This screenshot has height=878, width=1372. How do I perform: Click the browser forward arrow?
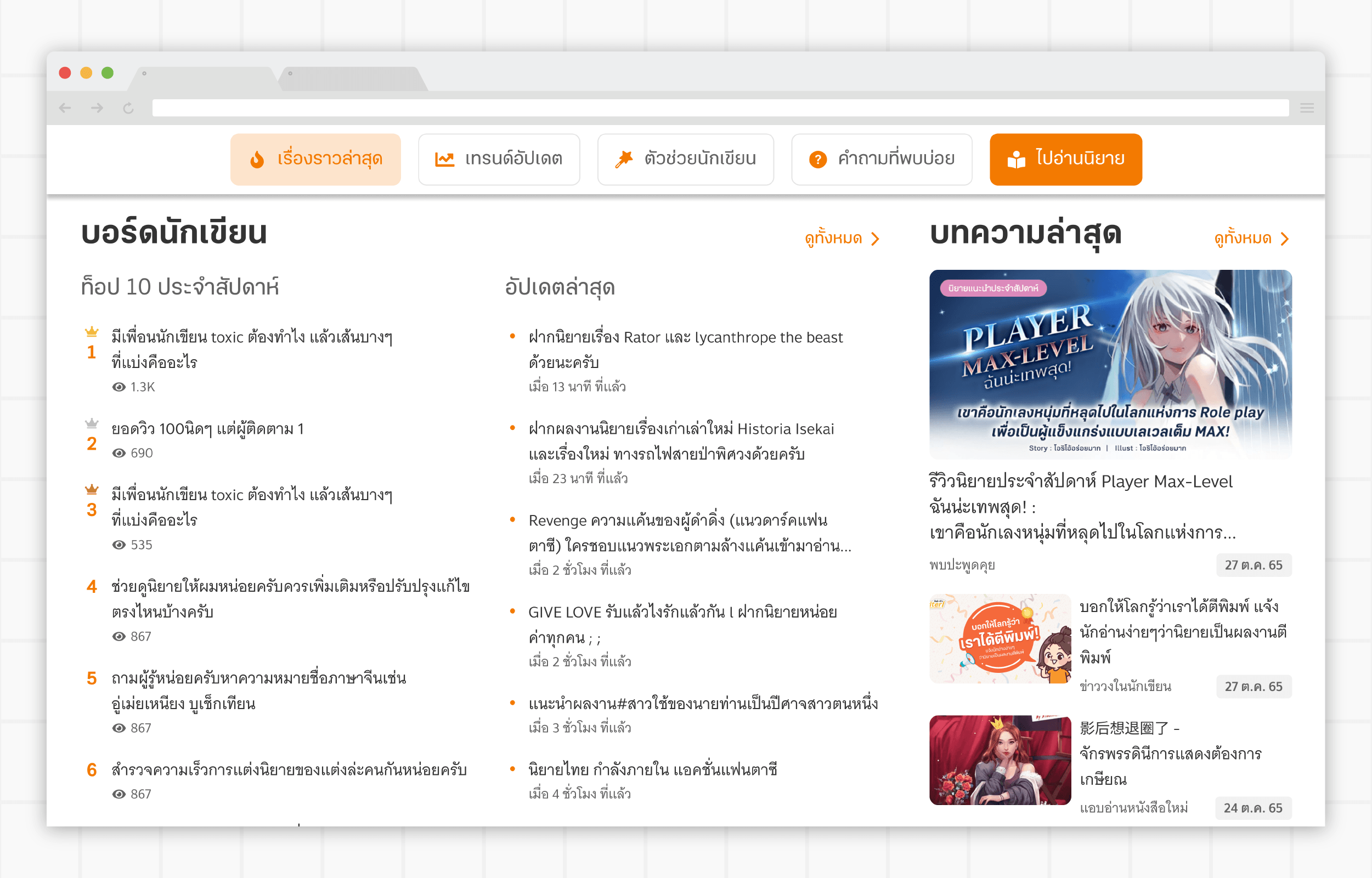coord(97,107)
